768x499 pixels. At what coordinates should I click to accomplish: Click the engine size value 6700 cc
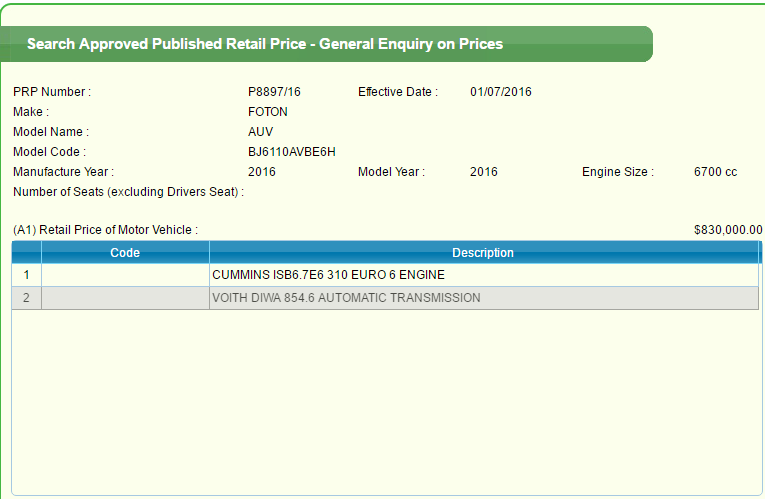tap(715, 172)
